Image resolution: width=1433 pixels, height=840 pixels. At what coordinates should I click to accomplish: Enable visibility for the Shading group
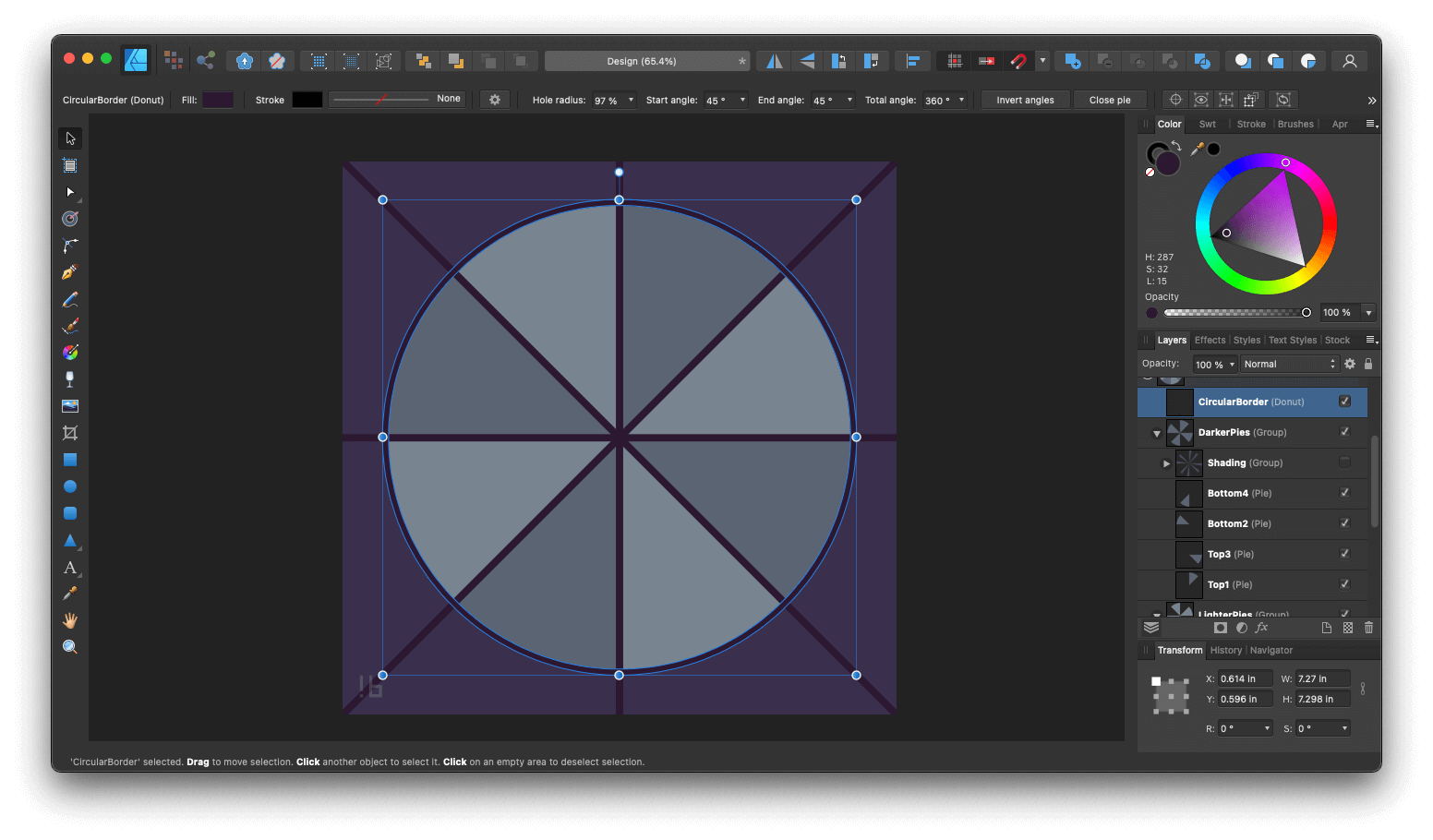[x=1344, y=462]
